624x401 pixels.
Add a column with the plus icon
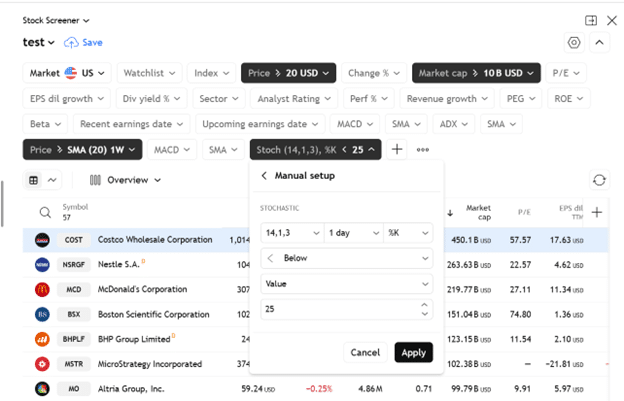point(597,212)
